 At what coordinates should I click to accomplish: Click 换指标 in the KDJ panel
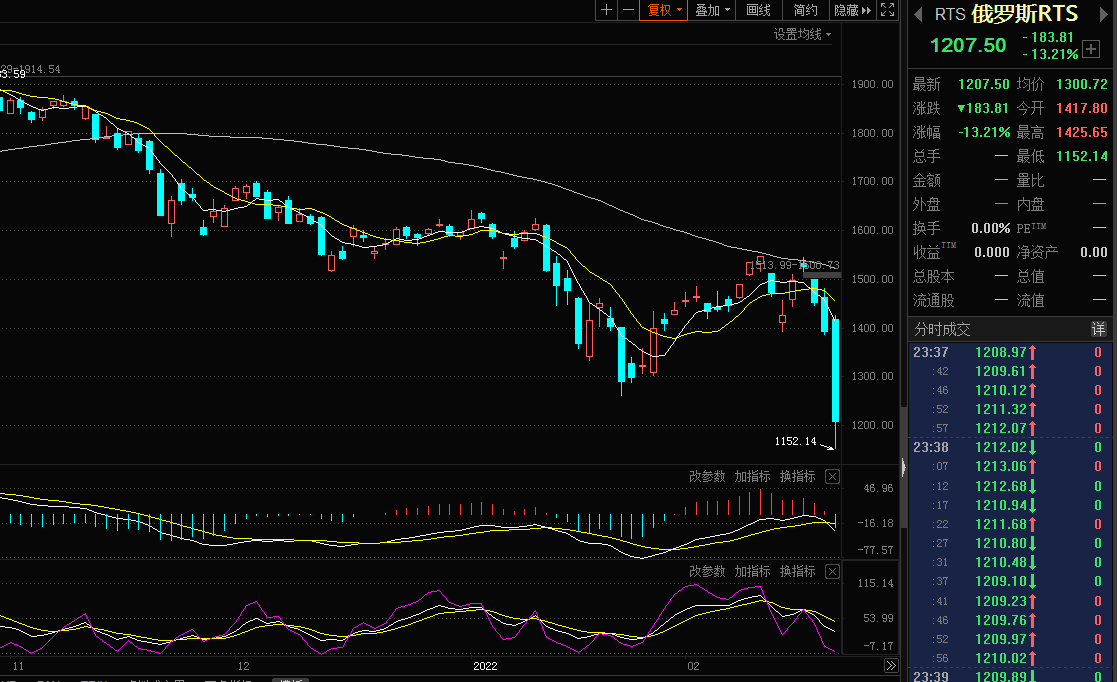pos(798,571)
